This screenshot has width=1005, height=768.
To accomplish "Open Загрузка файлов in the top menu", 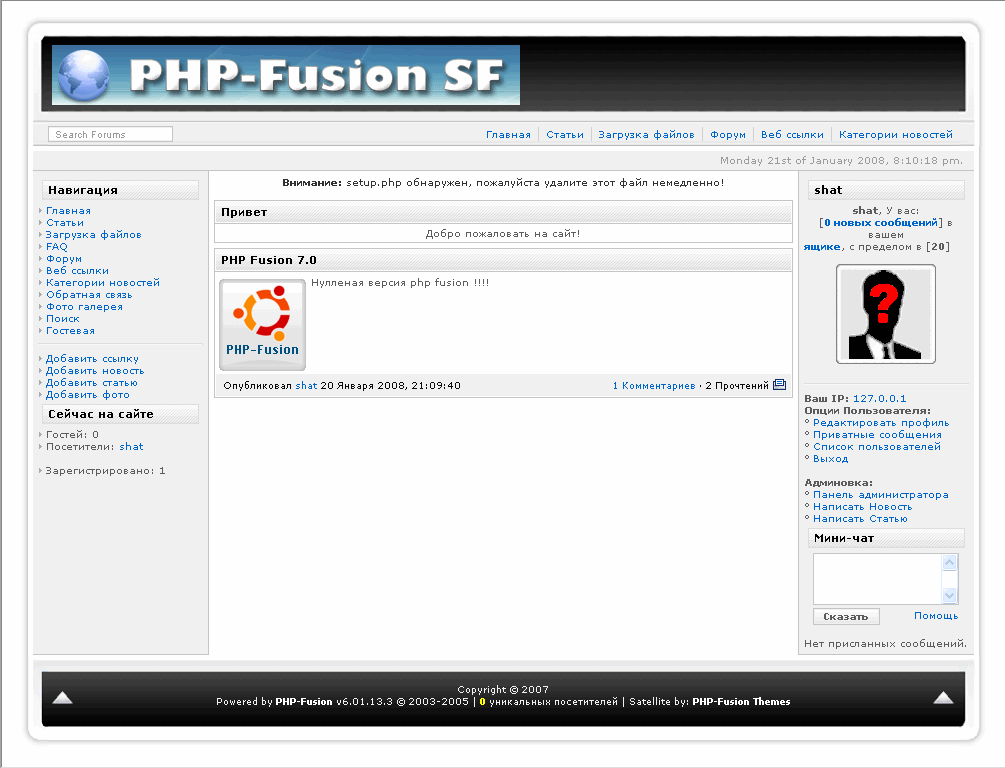I will tap(646, 135).
